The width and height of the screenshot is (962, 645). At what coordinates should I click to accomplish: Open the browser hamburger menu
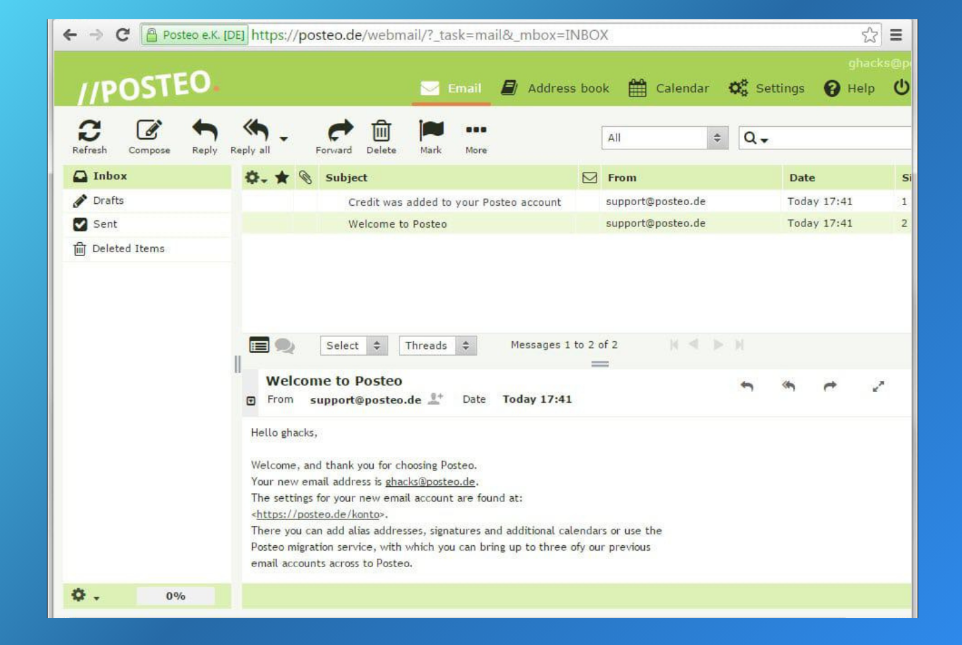click(x=896, y=35)
